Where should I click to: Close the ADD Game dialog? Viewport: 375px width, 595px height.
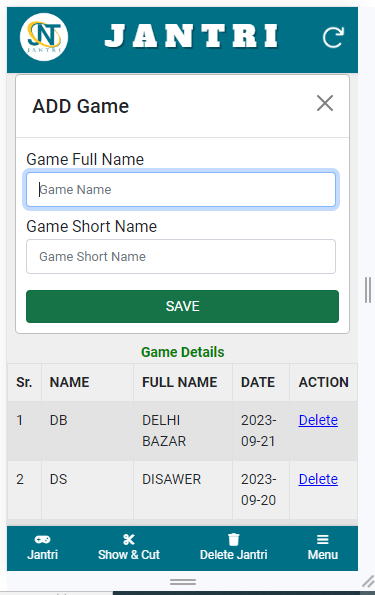pos(325,103)
